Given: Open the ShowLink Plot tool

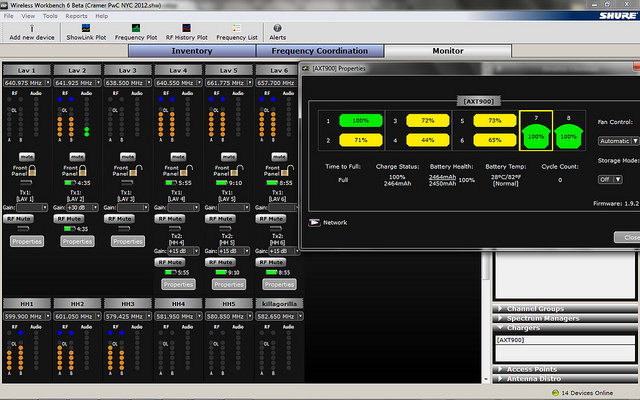Looking at the screenshot, I should pyautogui.click(x=86, y=28).
